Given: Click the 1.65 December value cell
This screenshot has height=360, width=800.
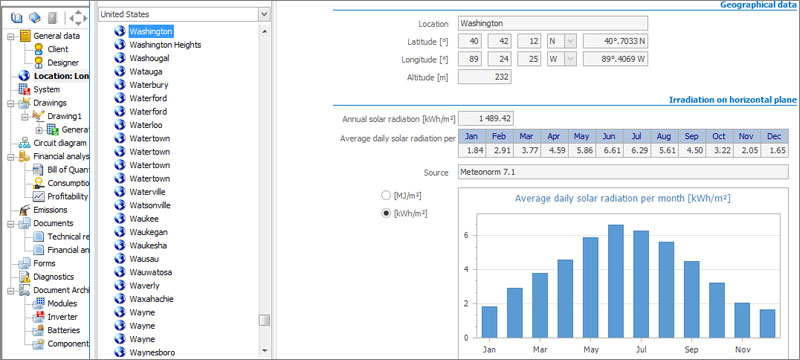Looking at the screenshot, I should [774, 150].
